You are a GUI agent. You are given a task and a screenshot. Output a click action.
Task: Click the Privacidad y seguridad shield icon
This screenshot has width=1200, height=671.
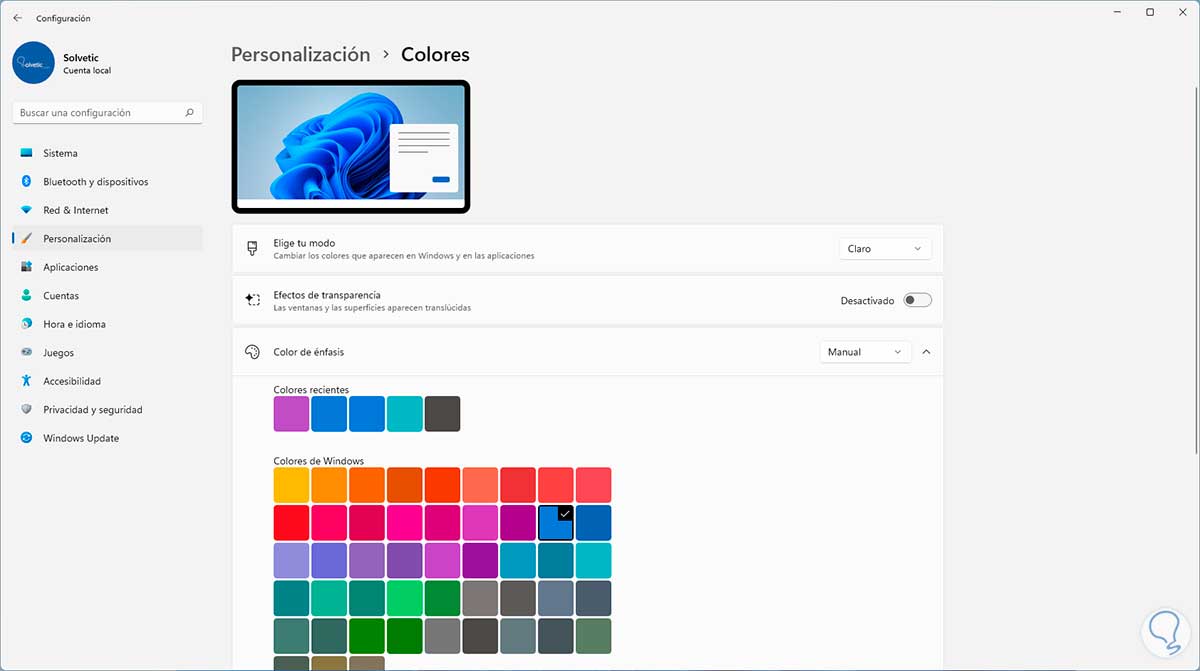click(x=26, y=410)
